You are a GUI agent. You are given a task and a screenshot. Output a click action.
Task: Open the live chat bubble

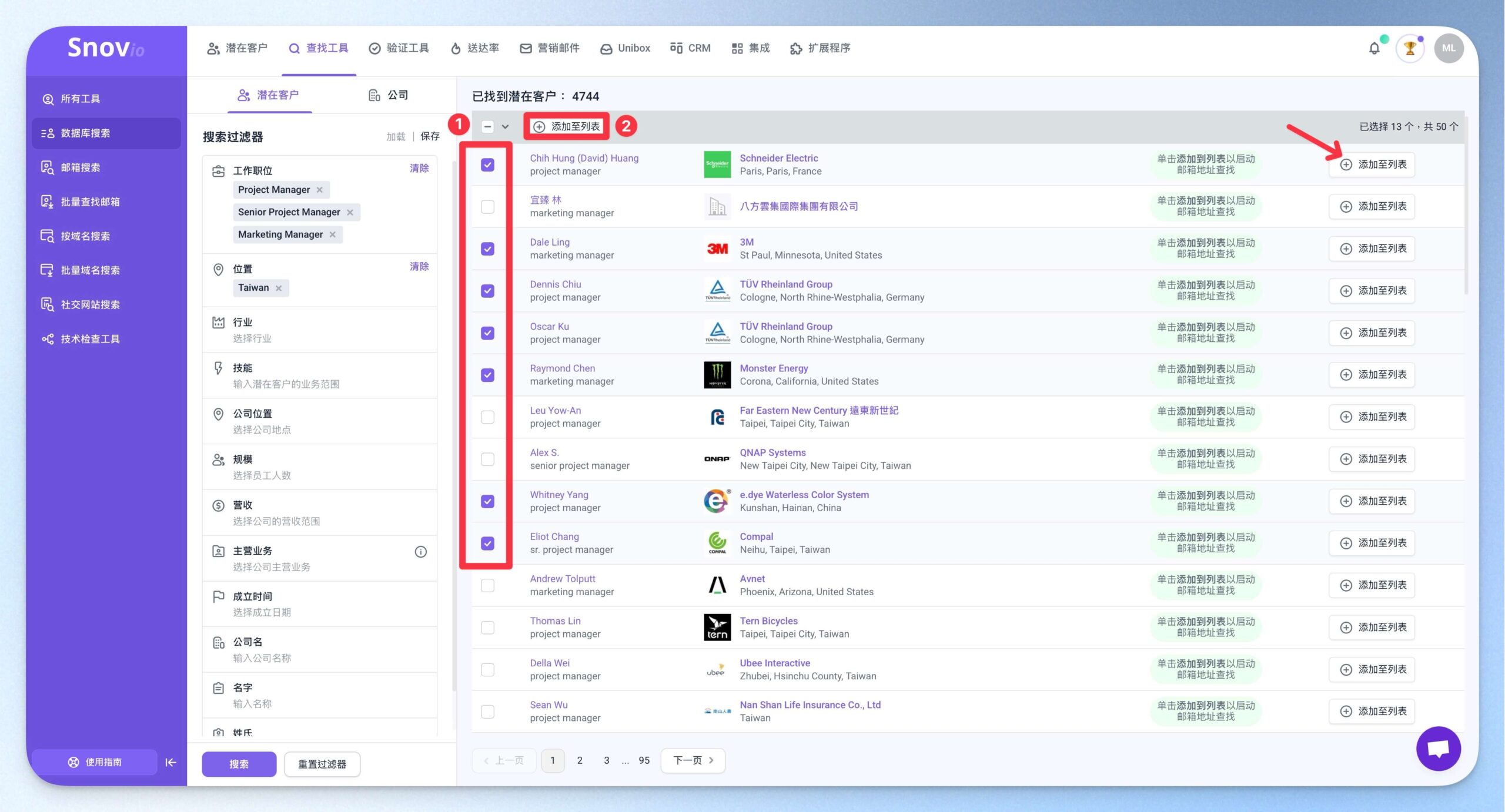(1438, 748)
